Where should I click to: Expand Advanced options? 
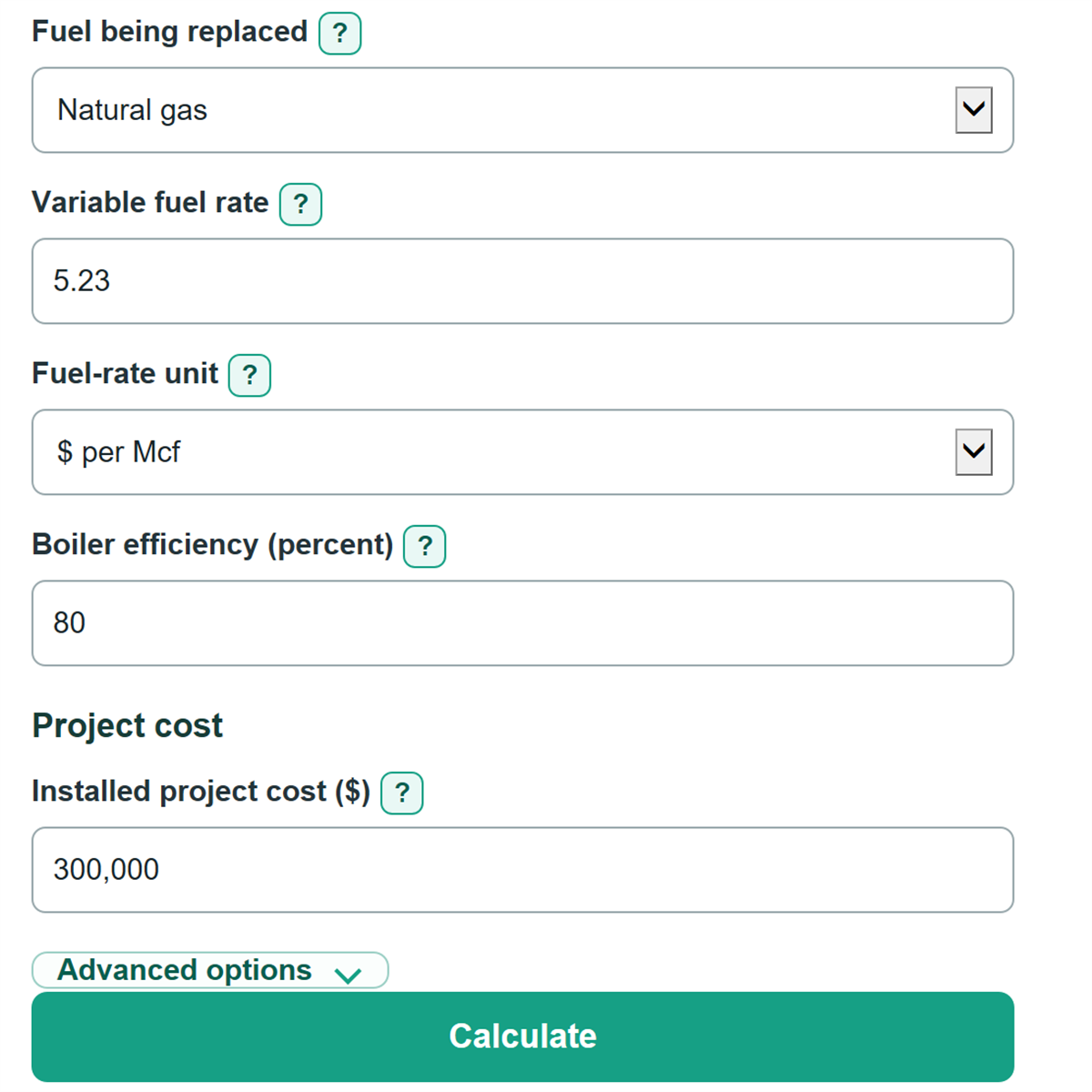tap(210, 970)
